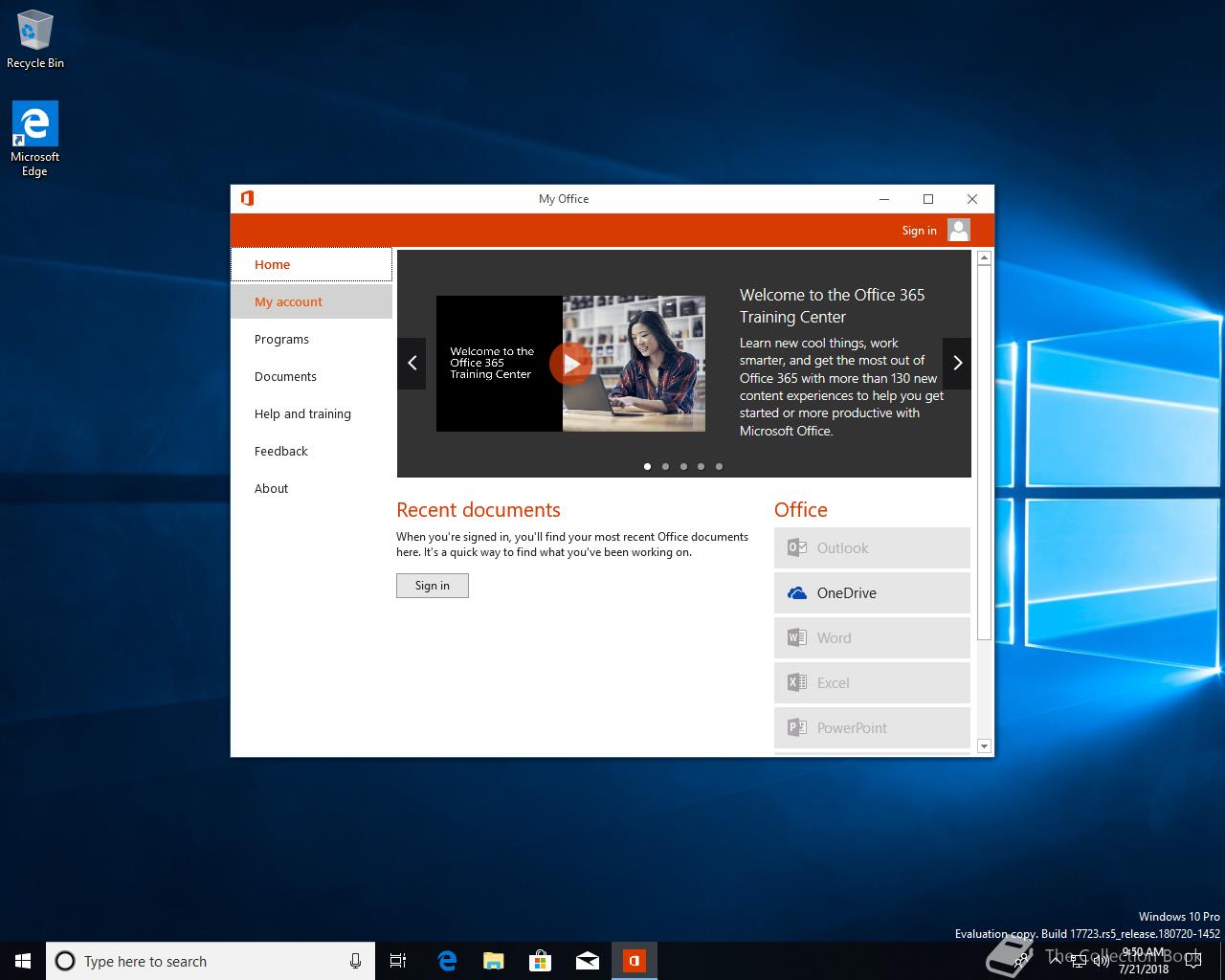Show the next carousel slide
Screen dimensions: 1225x980
pos(957,364)
